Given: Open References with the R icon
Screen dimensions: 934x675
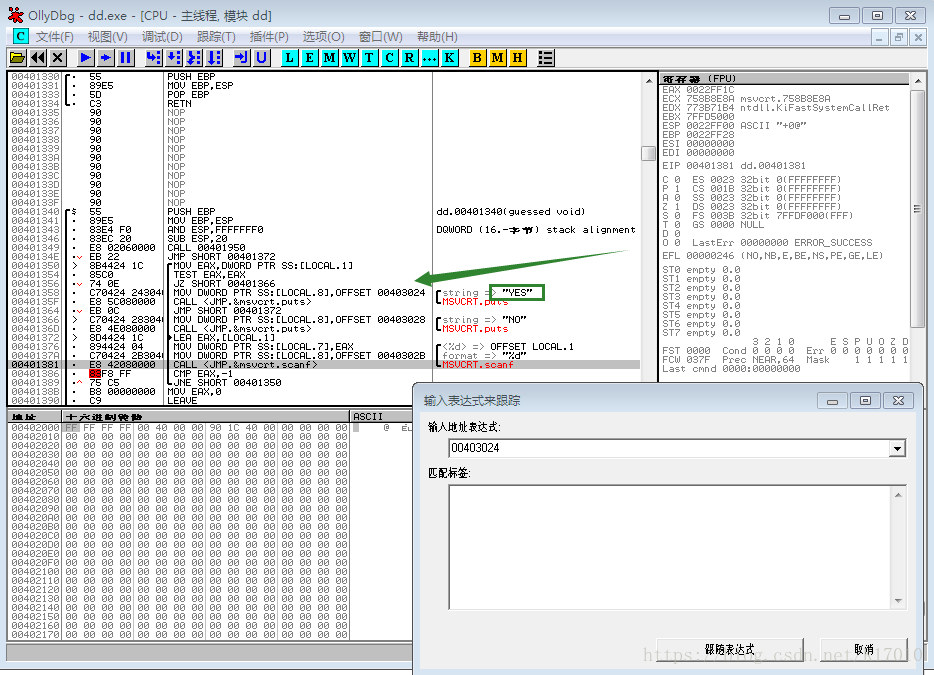Looking at the screenshot, I should tap(409, 58).
